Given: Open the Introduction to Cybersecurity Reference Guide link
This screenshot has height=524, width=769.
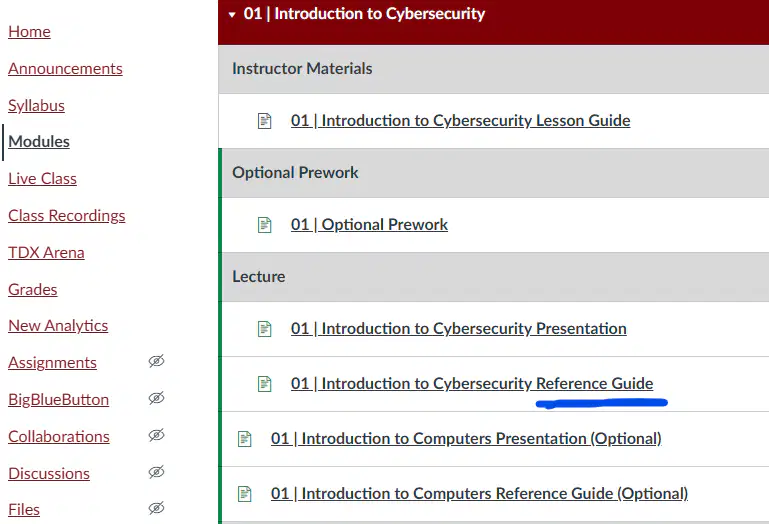Looking at the screenshot, I should [472, 384].
